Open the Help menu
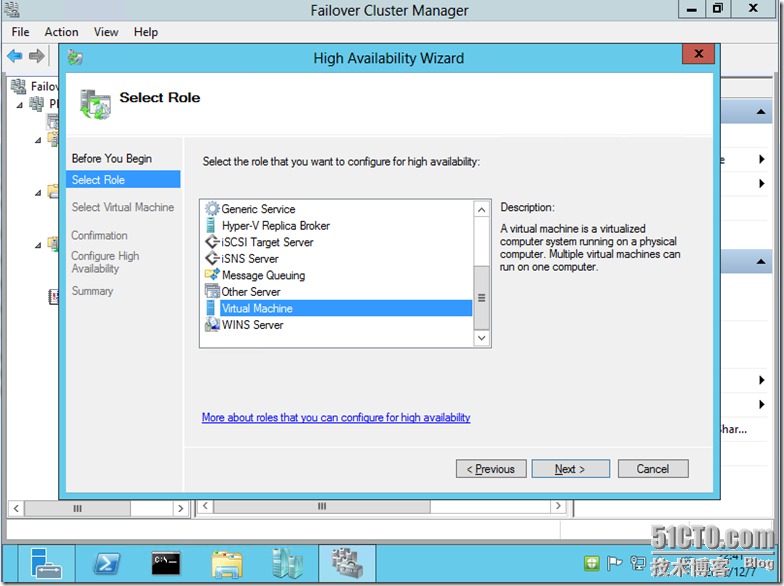This screenshot has height=586, width=784. point(146,32)
